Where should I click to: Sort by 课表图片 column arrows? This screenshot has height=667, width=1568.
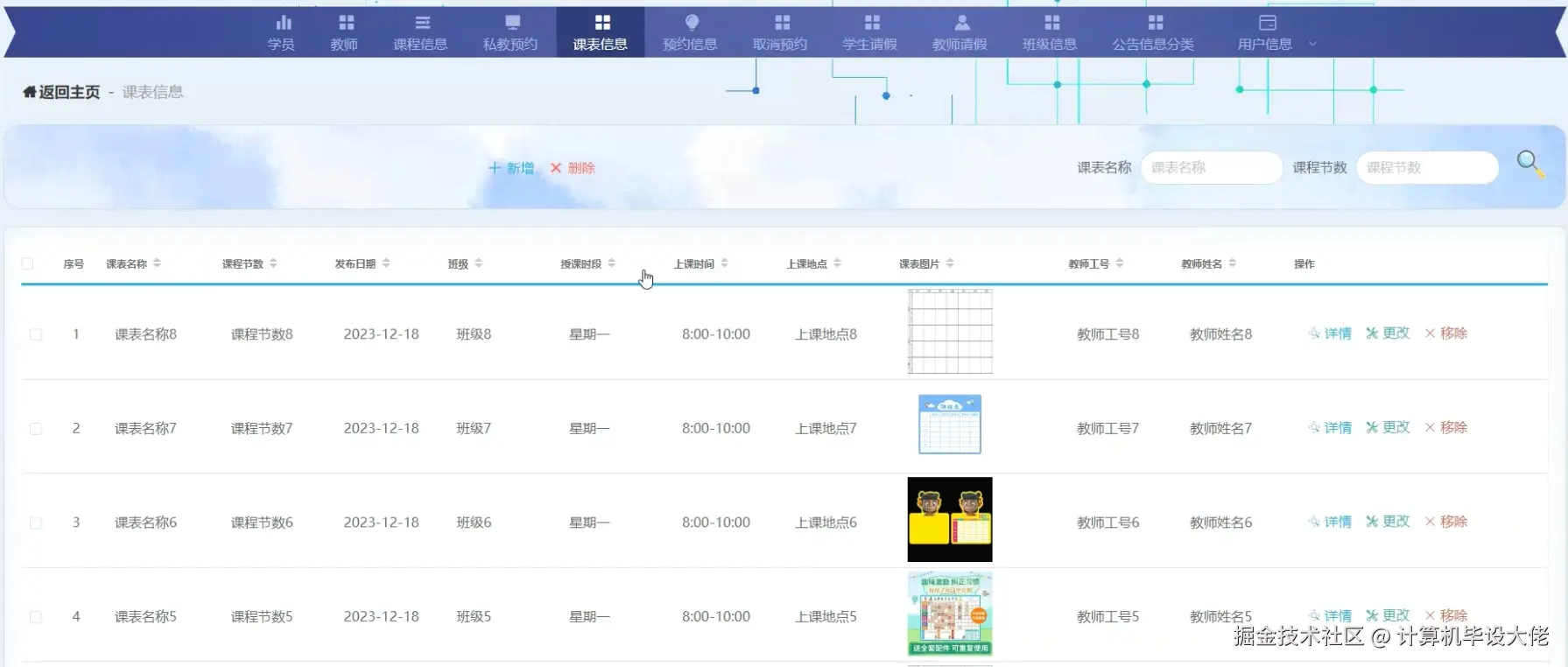tap(950, 263)
